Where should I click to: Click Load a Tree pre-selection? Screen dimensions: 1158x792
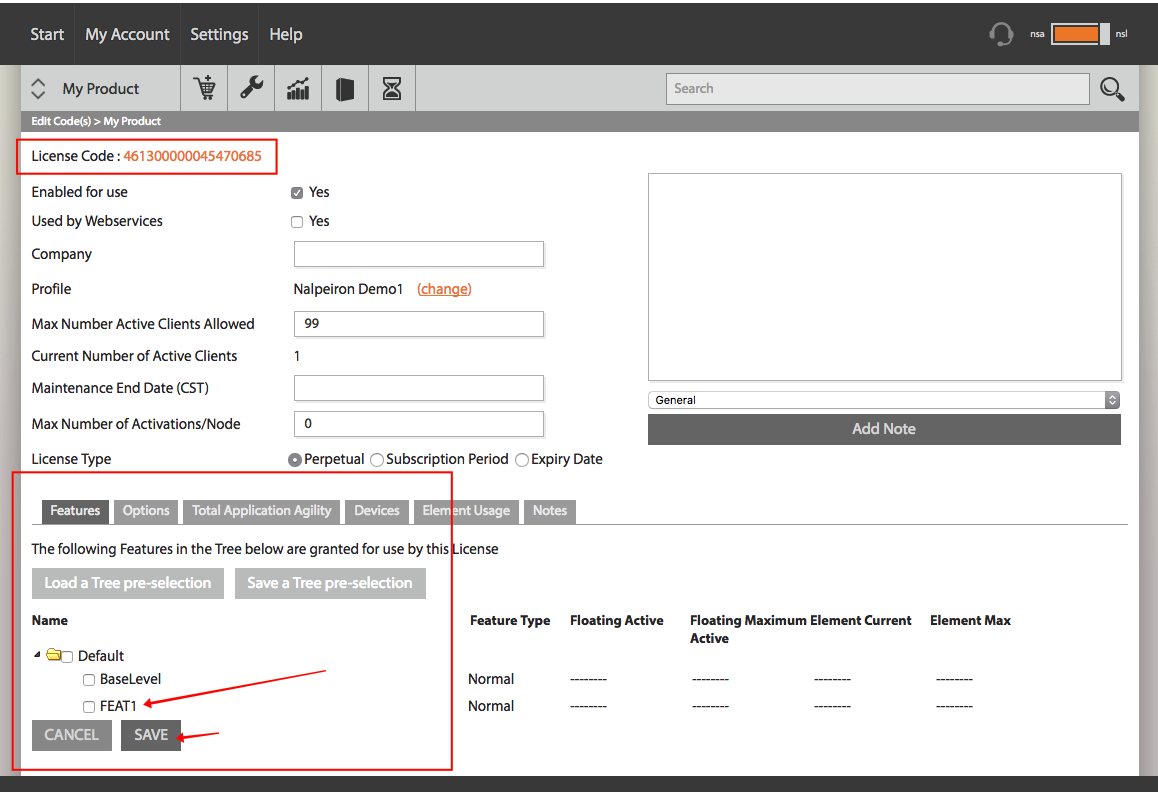(128, 583)
